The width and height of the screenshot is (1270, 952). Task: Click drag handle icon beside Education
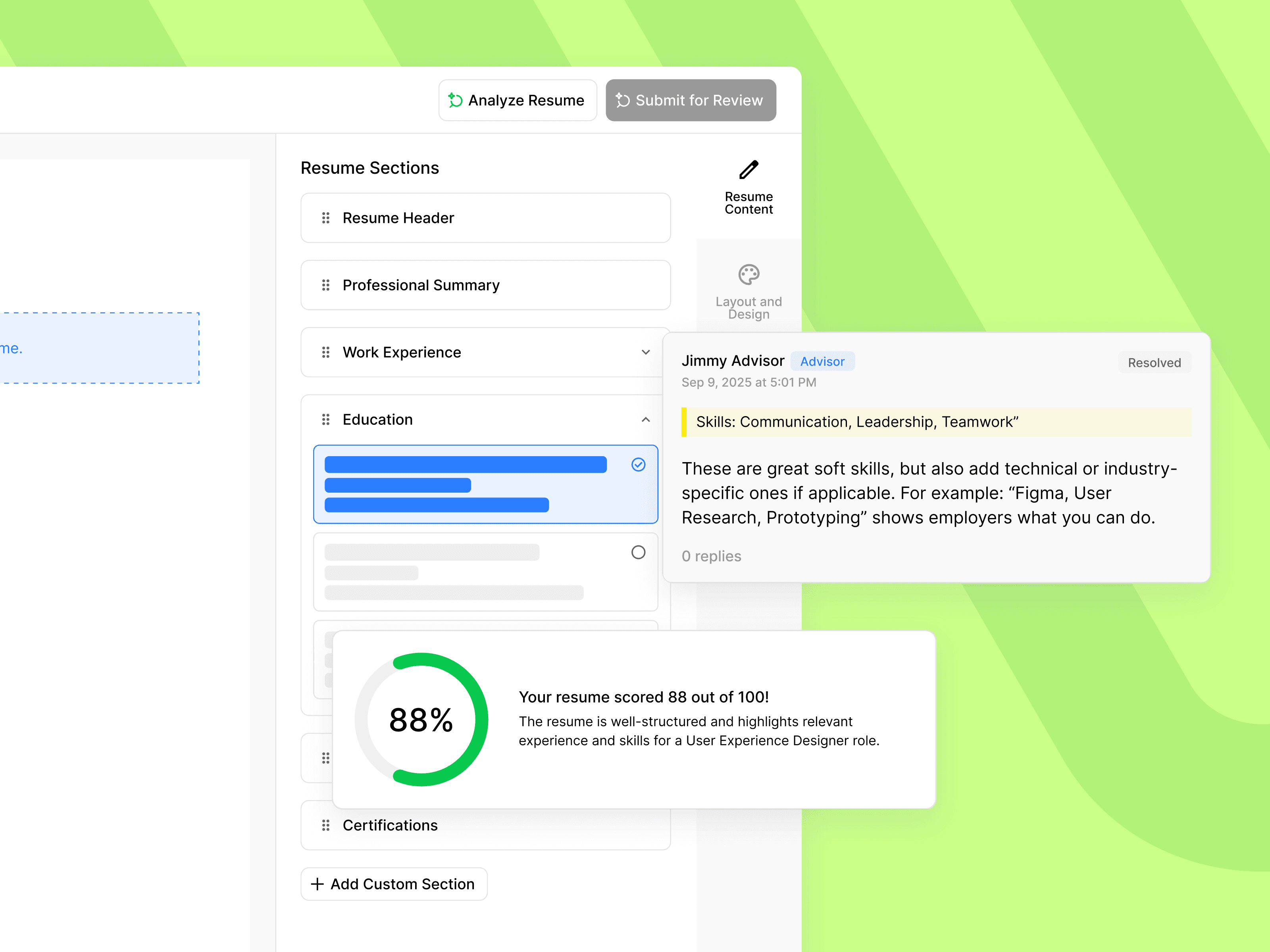pos(325,420)
